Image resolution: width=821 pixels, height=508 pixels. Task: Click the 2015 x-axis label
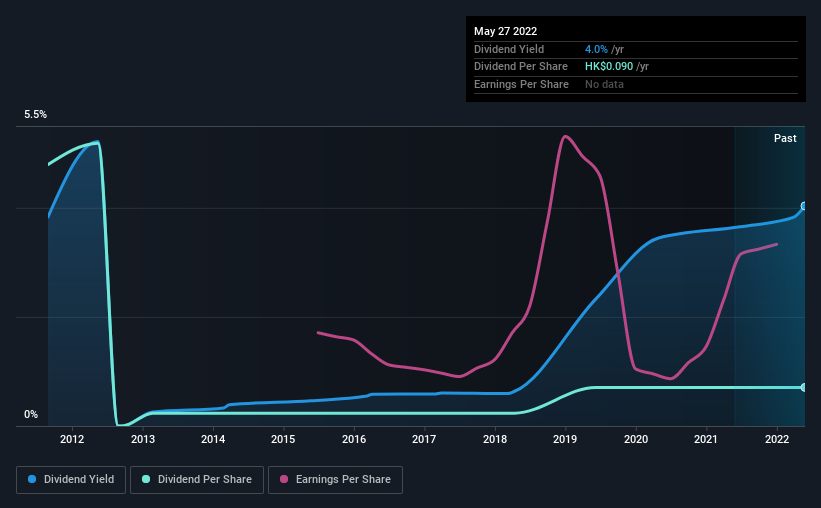tap(283, 439)
